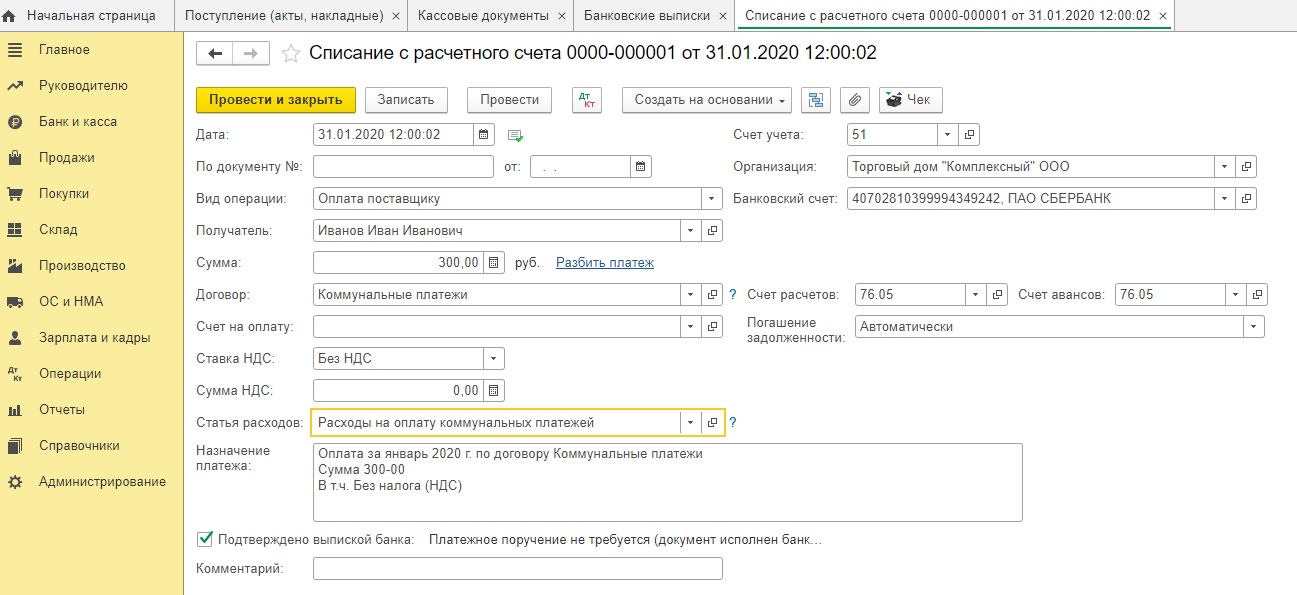Click into the Комментарий input field
This screenshot has height=595, width=1297.
517,569
